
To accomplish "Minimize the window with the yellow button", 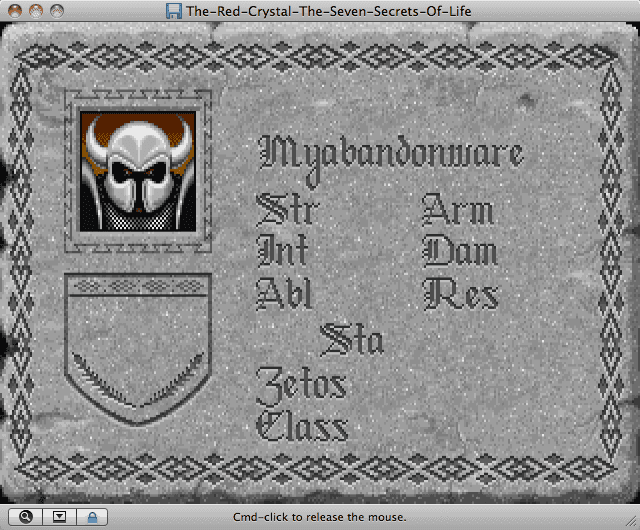I will 36,11.
